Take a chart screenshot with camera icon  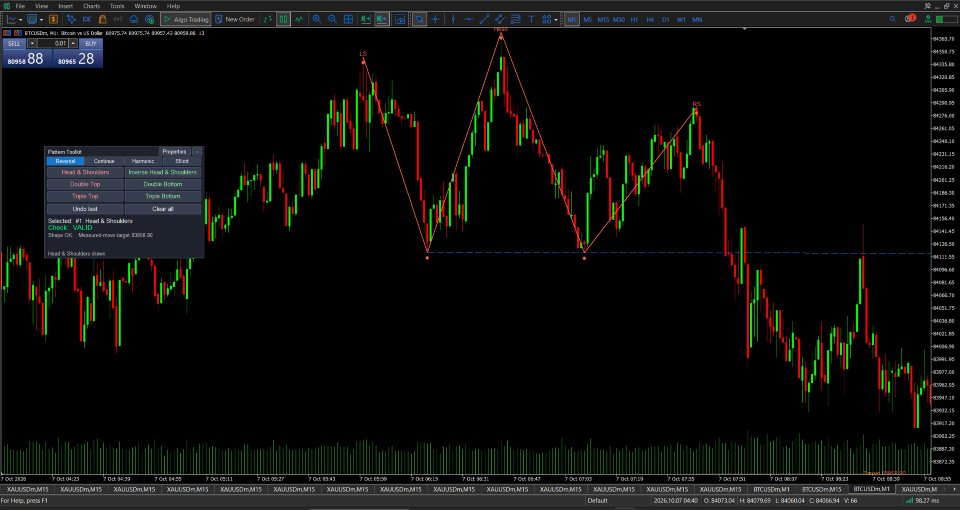400,20
